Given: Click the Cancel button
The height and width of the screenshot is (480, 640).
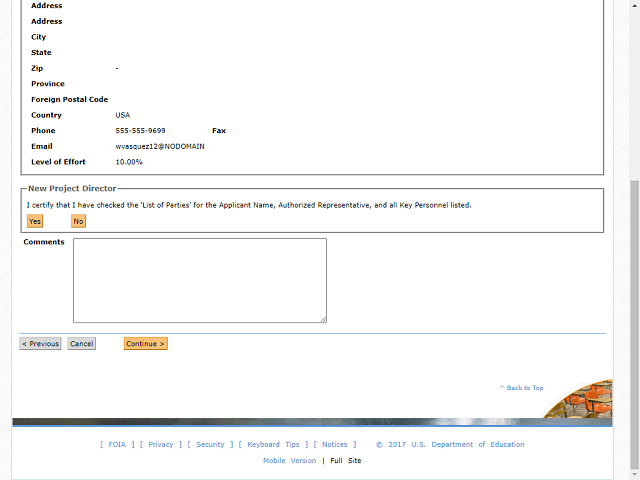Looking at the screenshot, I should click(82, 344).
